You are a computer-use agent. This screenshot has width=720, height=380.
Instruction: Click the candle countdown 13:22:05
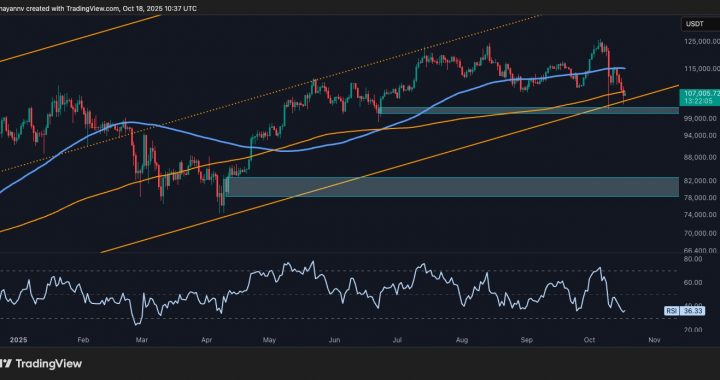click(697, 101)
